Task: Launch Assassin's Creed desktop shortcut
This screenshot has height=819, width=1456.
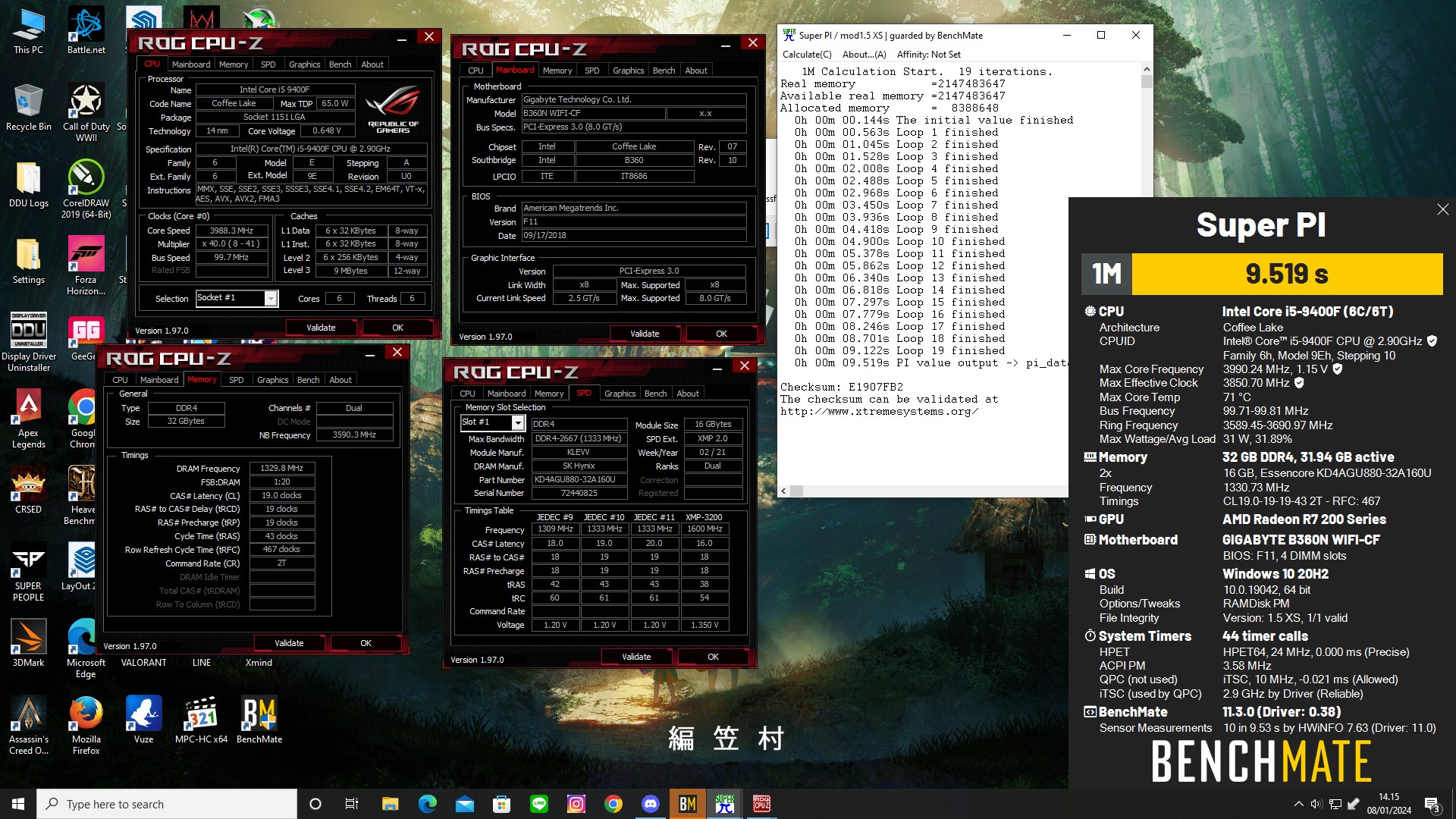Action: tap(28, 725)
